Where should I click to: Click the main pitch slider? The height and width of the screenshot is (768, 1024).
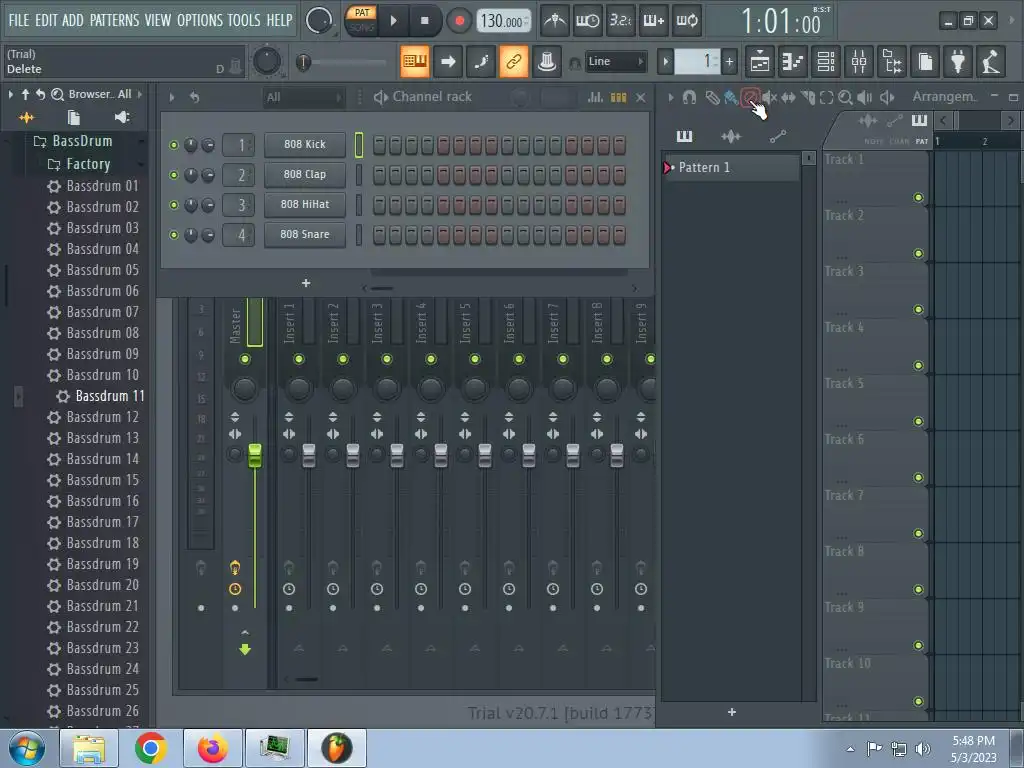point(342,63)
